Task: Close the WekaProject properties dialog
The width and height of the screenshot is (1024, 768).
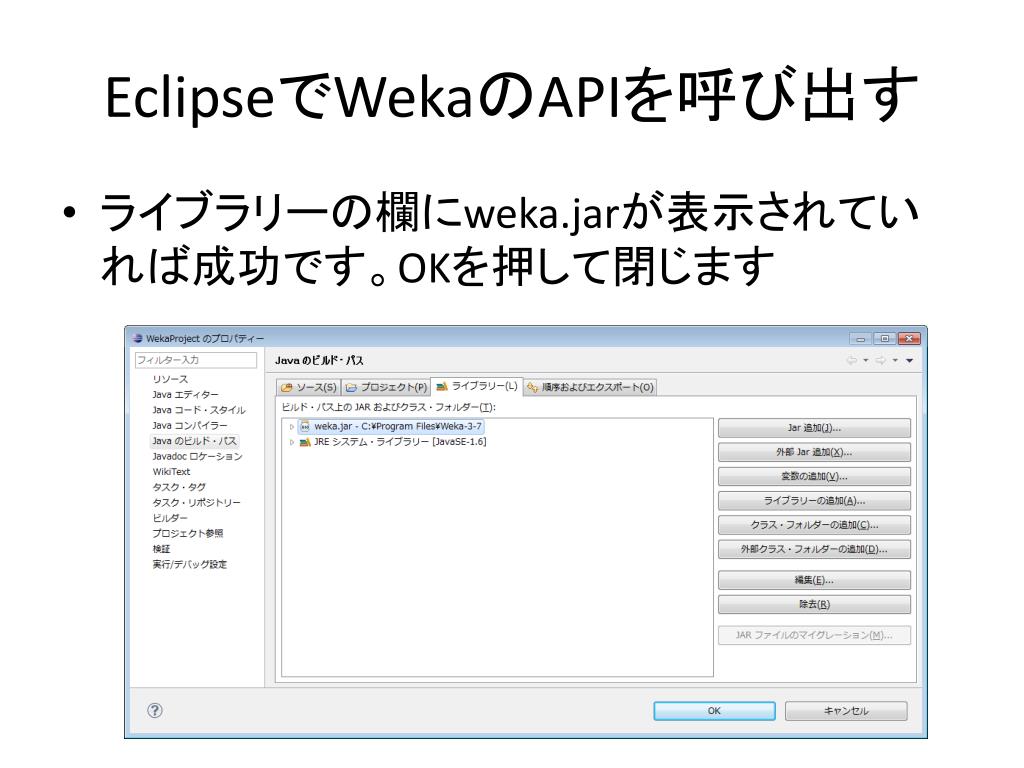Action: [909, 338]
